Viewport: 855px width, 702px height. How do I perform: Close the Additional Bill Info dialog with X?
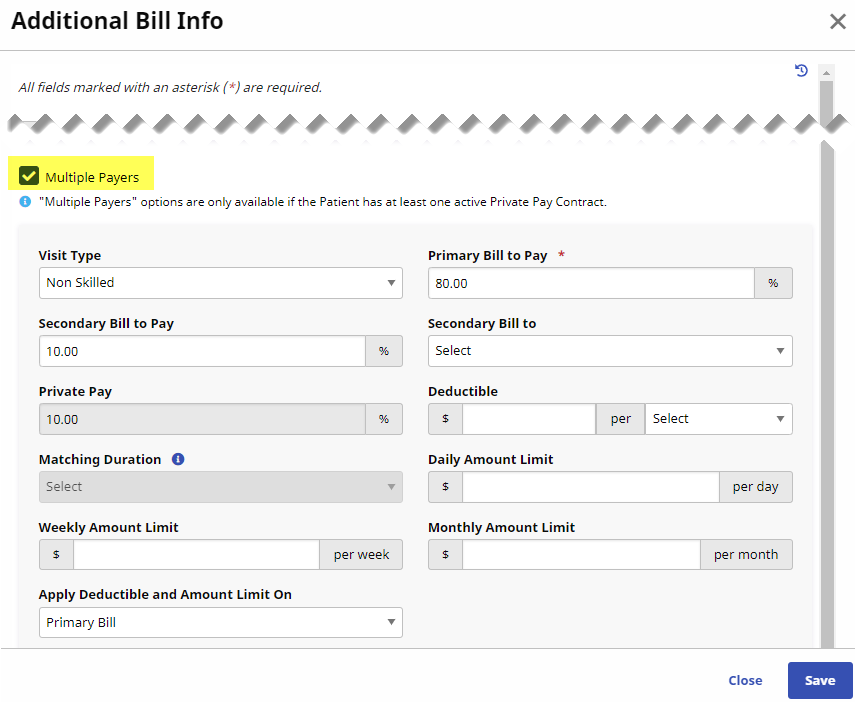pos(837,22)
